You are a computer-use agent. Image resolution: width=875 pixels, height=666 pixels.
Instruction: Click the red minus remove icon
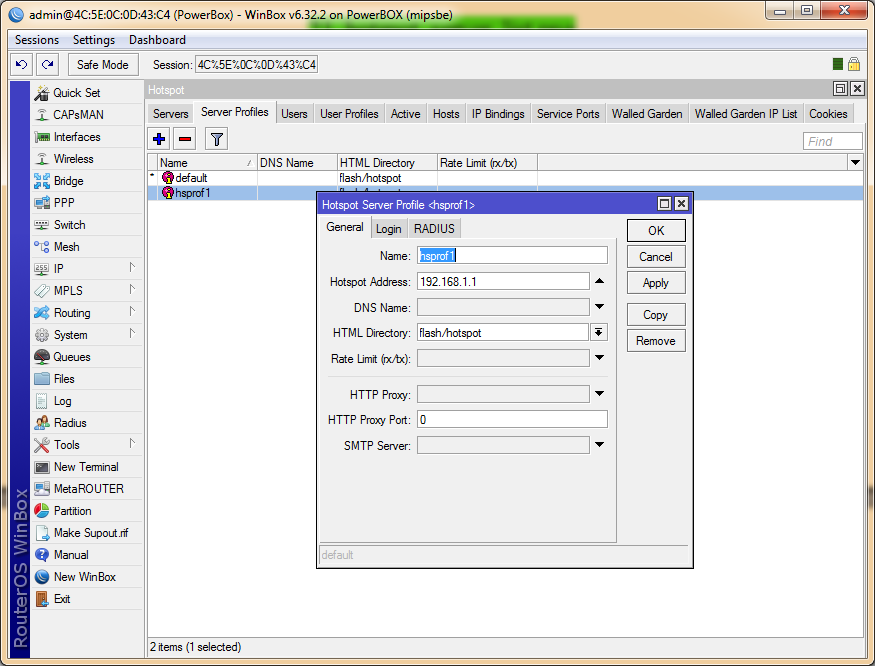185,139
